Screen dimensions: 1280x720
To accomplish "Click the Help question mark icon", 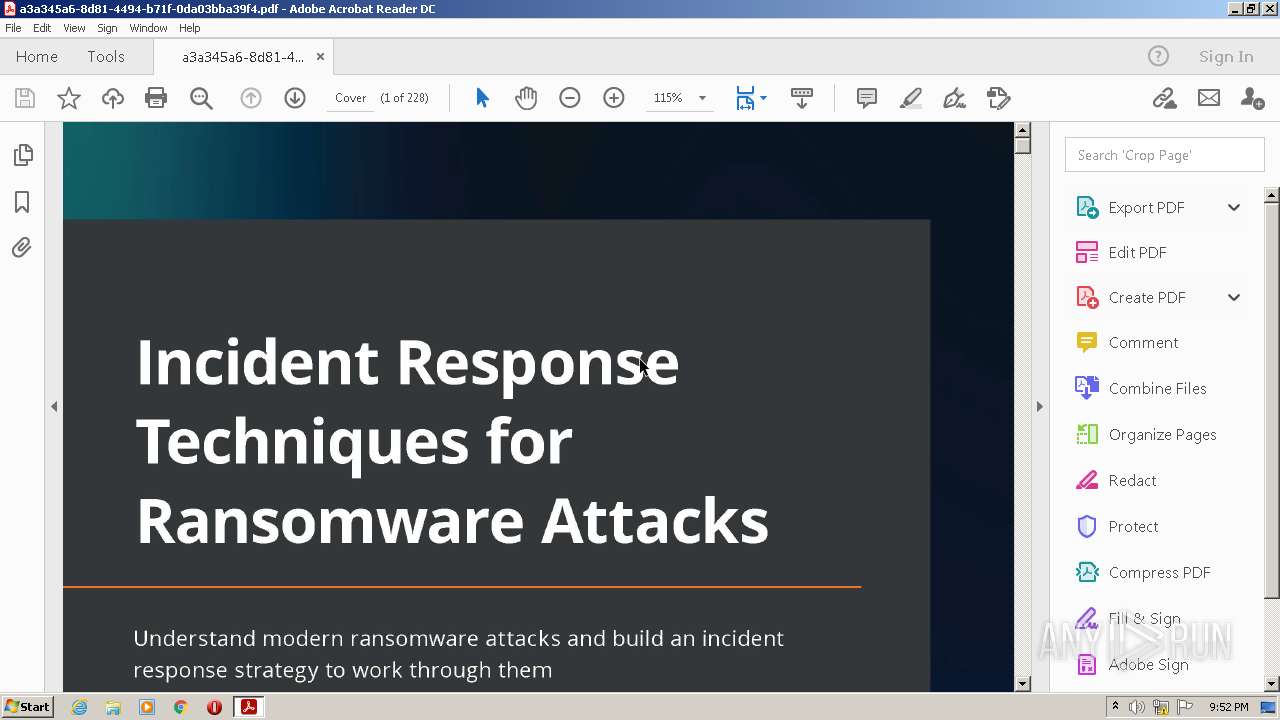I will [x=1158, y=57].
